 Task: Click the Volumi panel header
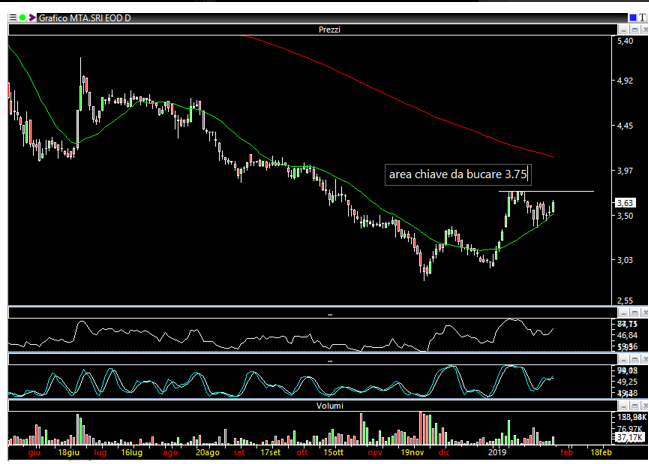click(312, 406)
